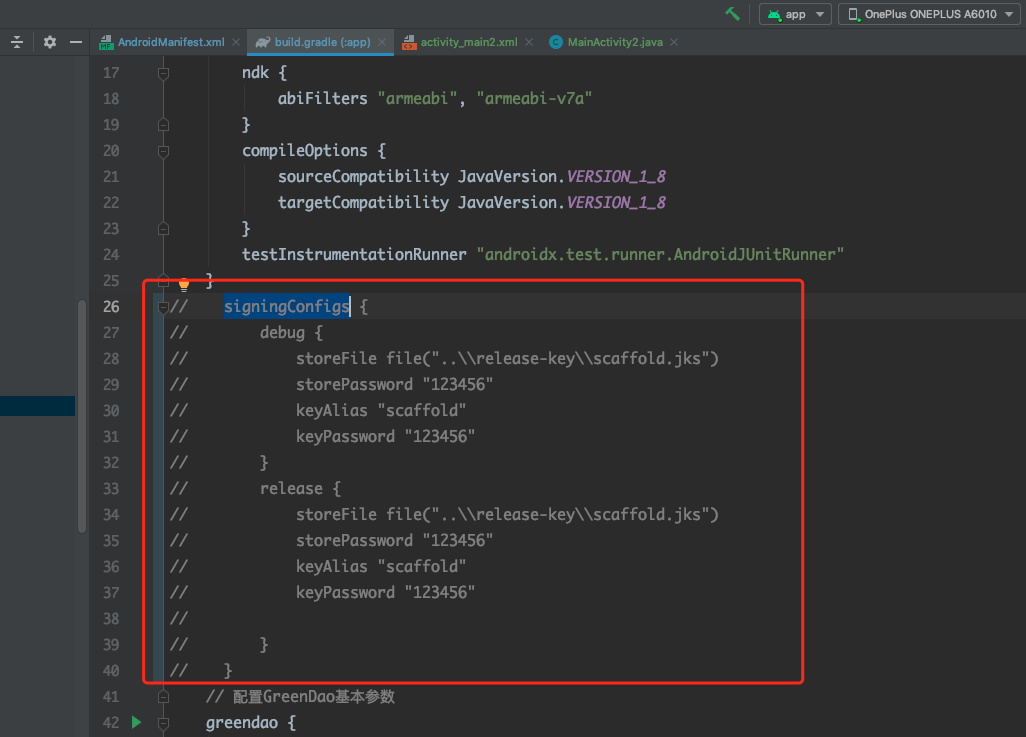
Task: Collapse the greendao block at line 42
Action: 164,723
